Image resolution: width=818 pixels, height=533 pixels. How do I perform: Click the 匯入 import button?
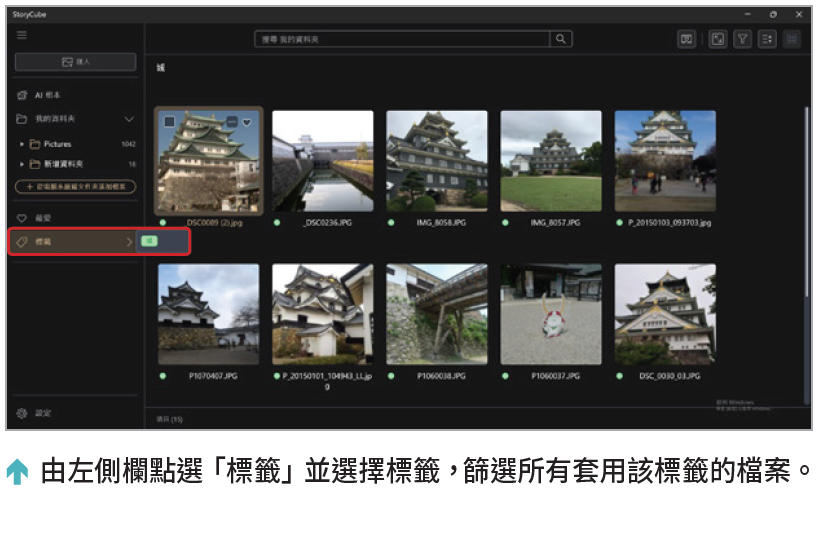76,62
